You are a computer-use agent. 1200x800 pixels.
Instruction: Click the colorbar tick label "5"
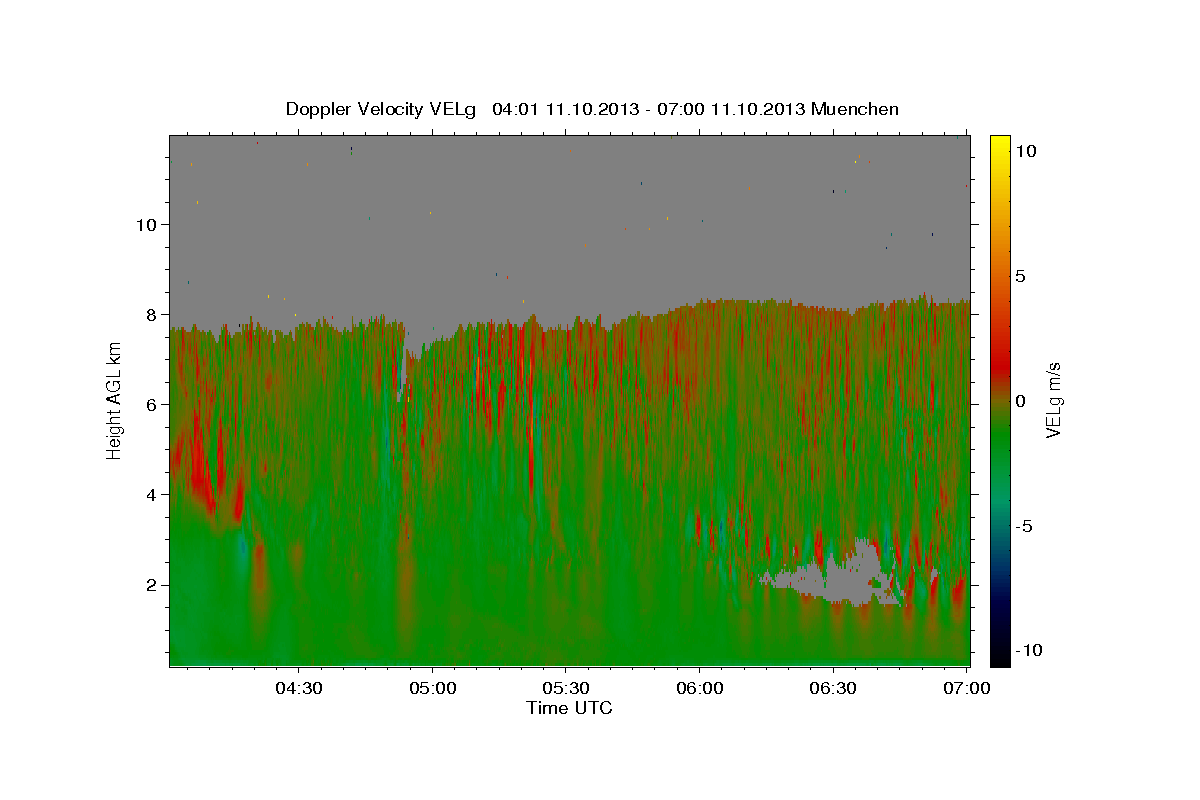(x=1021, y=276)
